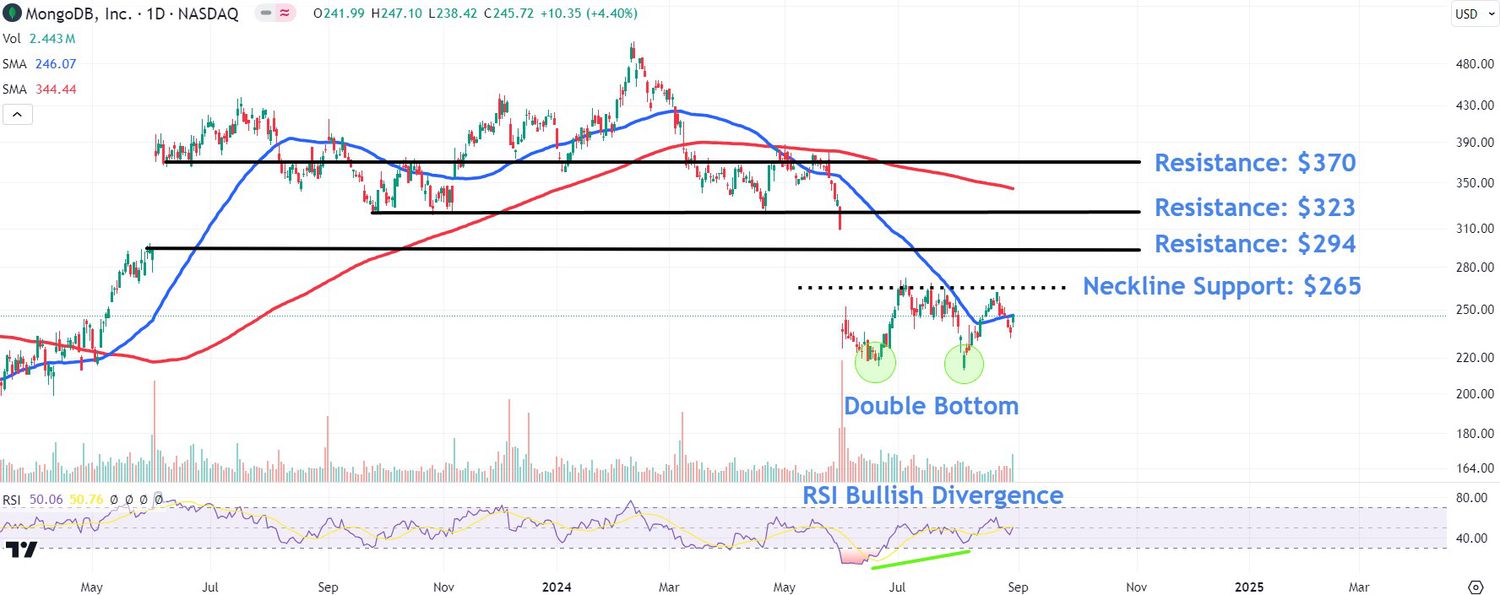Image resolution: width=1500 pixels, height=595 pixels.
Task: Click the 40.00 RSI axis label
Action: point(1473,538)
